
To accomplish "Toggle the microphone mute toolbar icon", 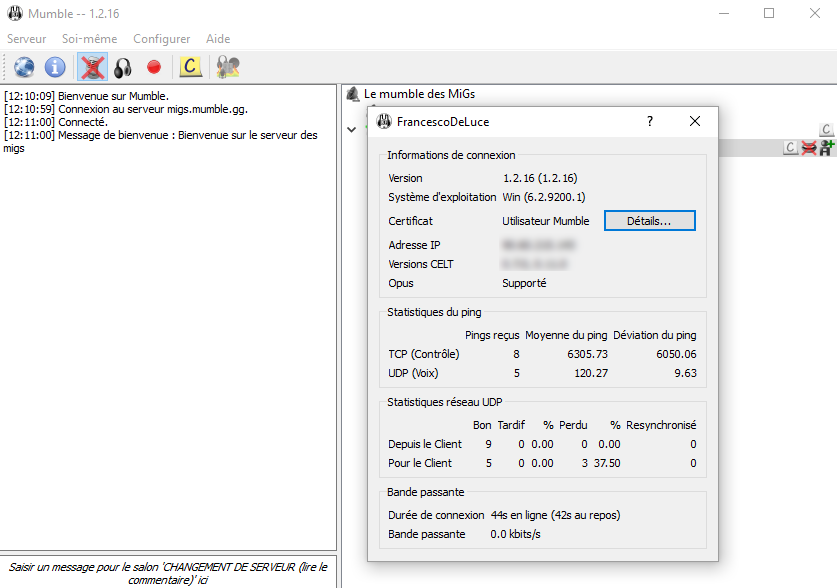I will click(x=92, y=67).
